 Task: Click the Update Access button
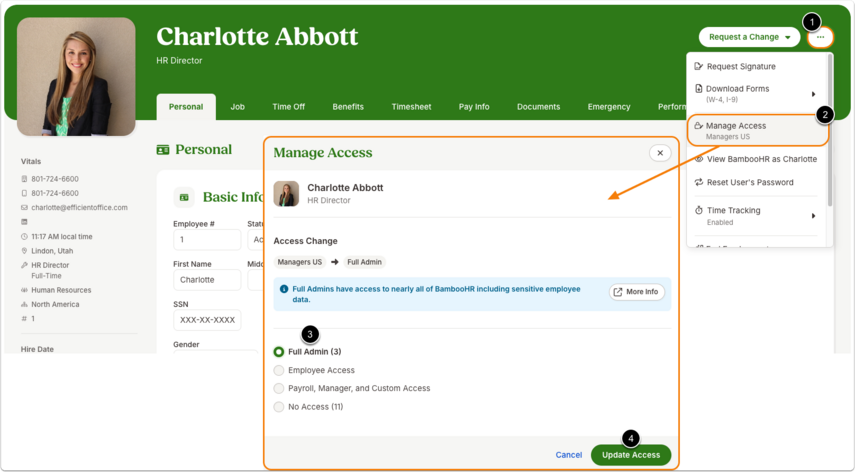click(631, 455)
